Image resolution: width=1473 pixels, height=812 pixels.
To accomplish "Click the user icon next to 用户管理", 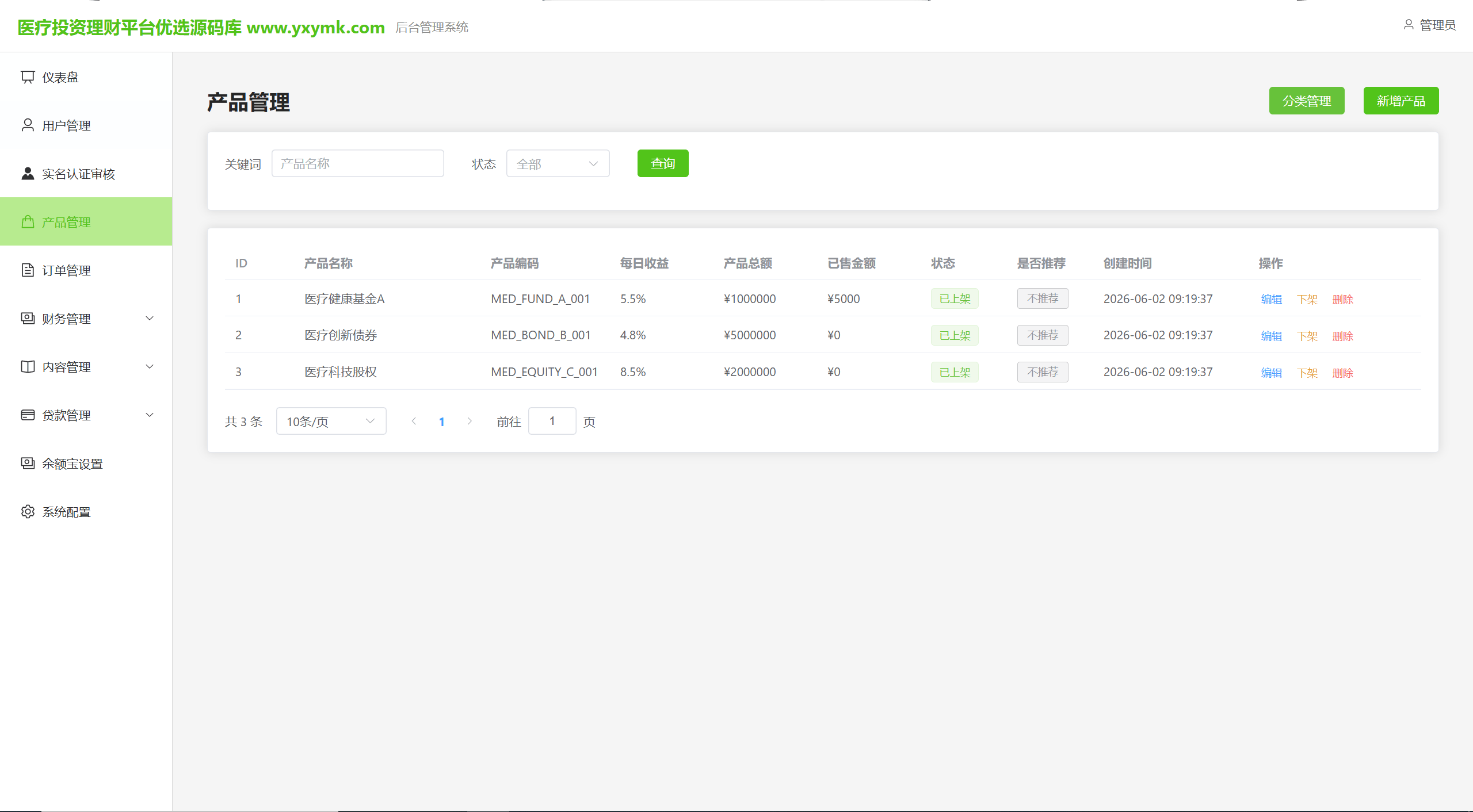I will [x=28, y=125].
